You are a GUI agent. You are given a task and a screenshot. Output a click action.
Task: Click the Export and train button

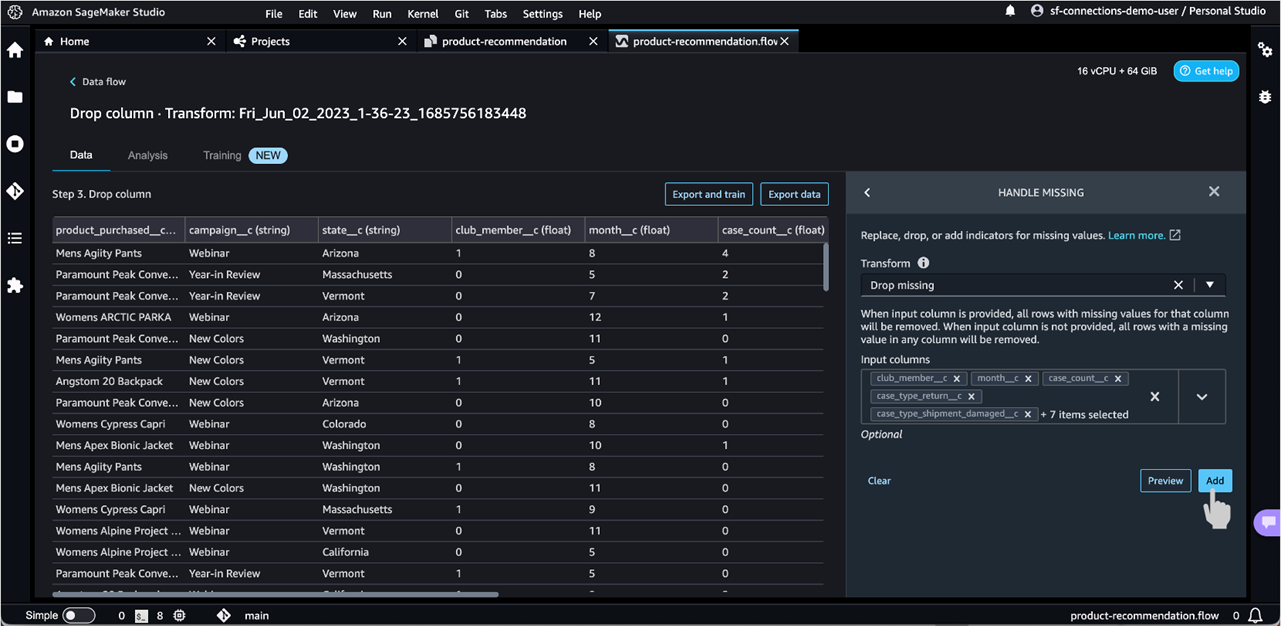(708, 194)
